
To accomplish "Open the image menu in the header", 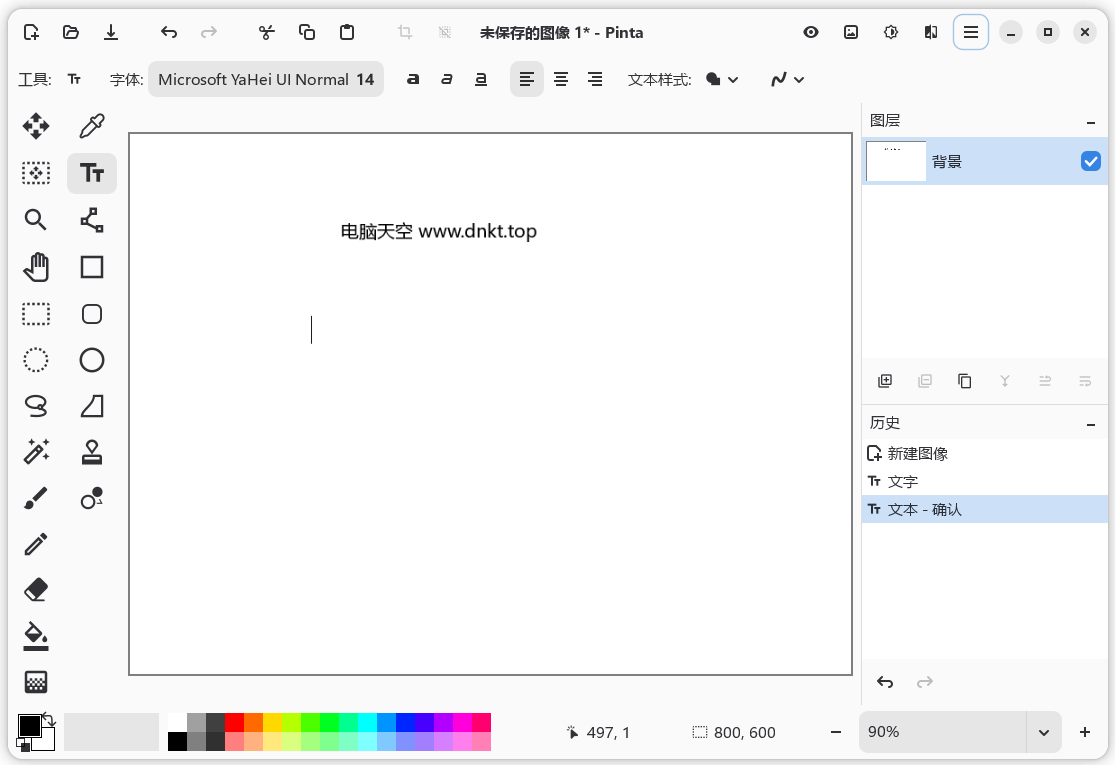I will tap(850, 32).
